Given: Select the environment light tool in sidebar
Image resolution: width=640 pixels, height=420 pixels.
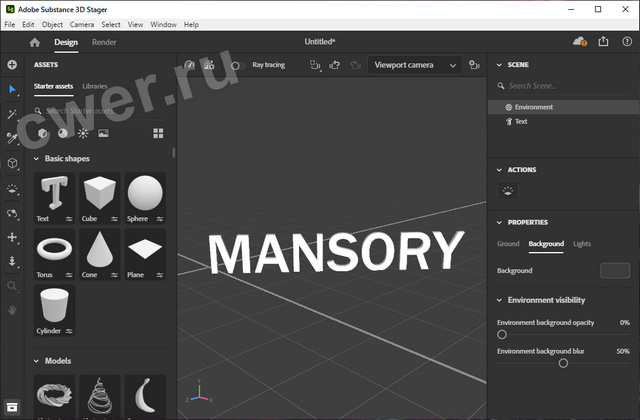Looking at the screenshot, I should [x=12, y=189].
